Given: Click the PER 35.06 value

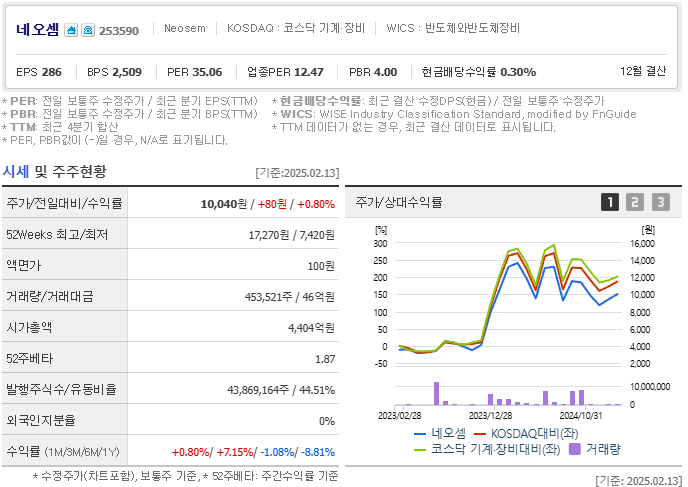Looking at the screenshot, I should tap(194, 72).
